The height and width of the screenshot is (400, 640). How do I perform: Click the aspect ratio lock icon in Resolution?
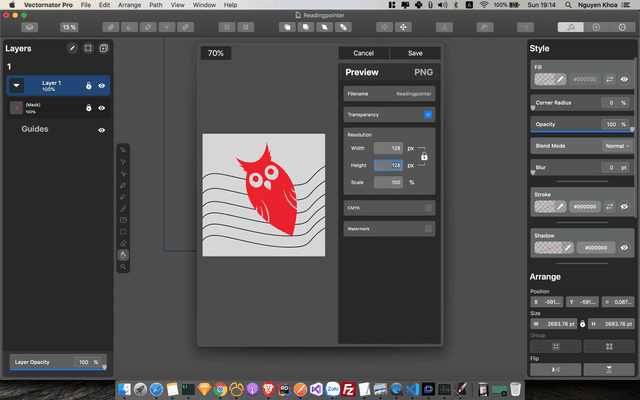tap(424, 157)
